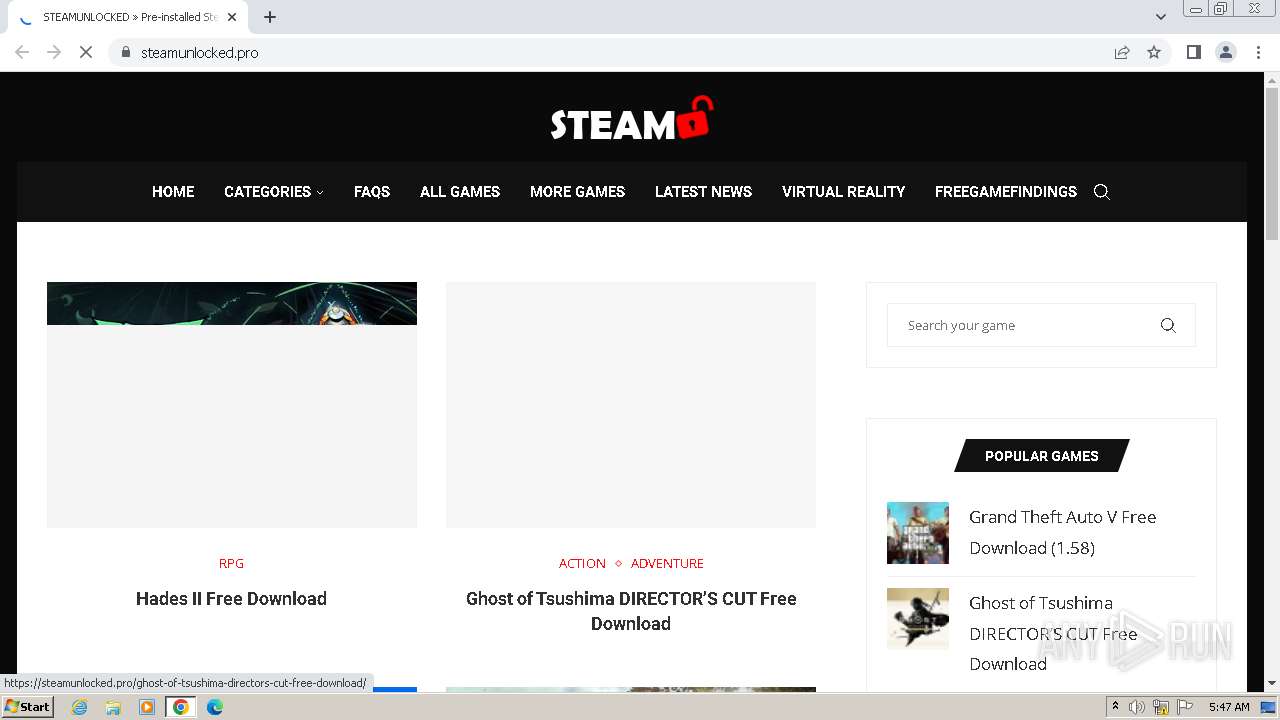Screen dimensions: 1280x720
Task: Switch to Chrome in the taskbar
Action: point(181,707)
